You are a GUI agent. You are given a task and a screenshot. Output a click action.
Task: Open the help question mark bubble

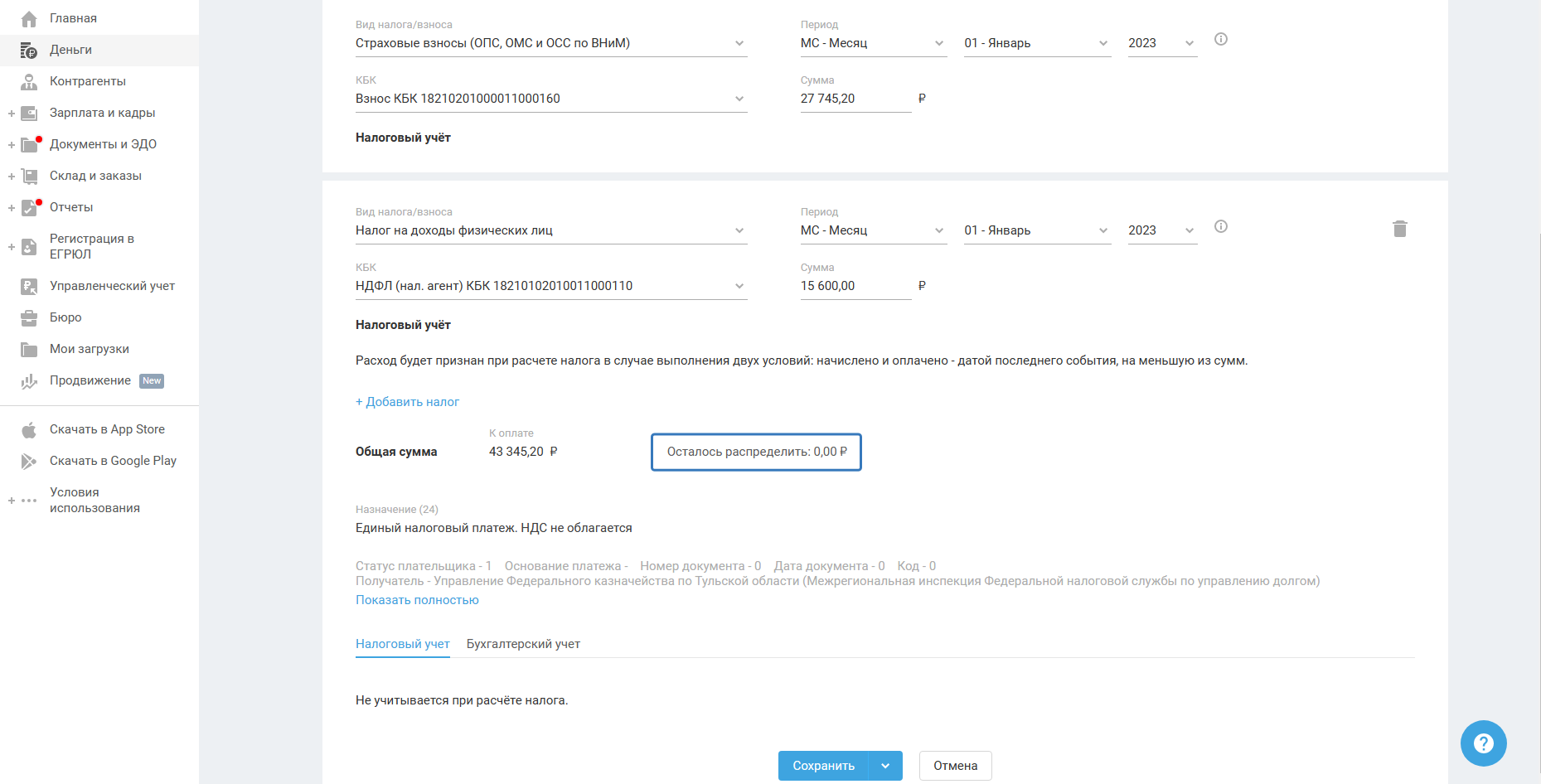(x=1483, y=743)
